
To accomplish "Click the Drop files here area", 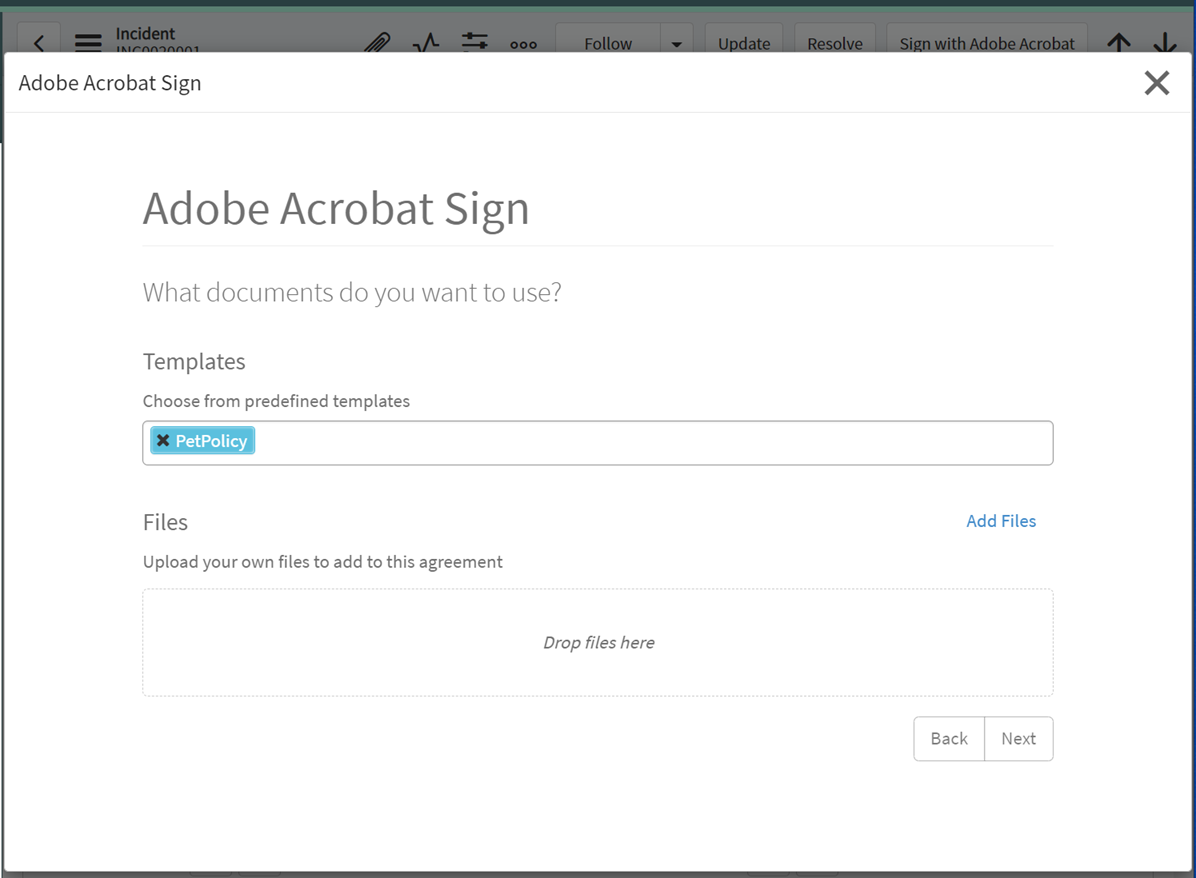I will pyautogui.click(x=598, y=642).
